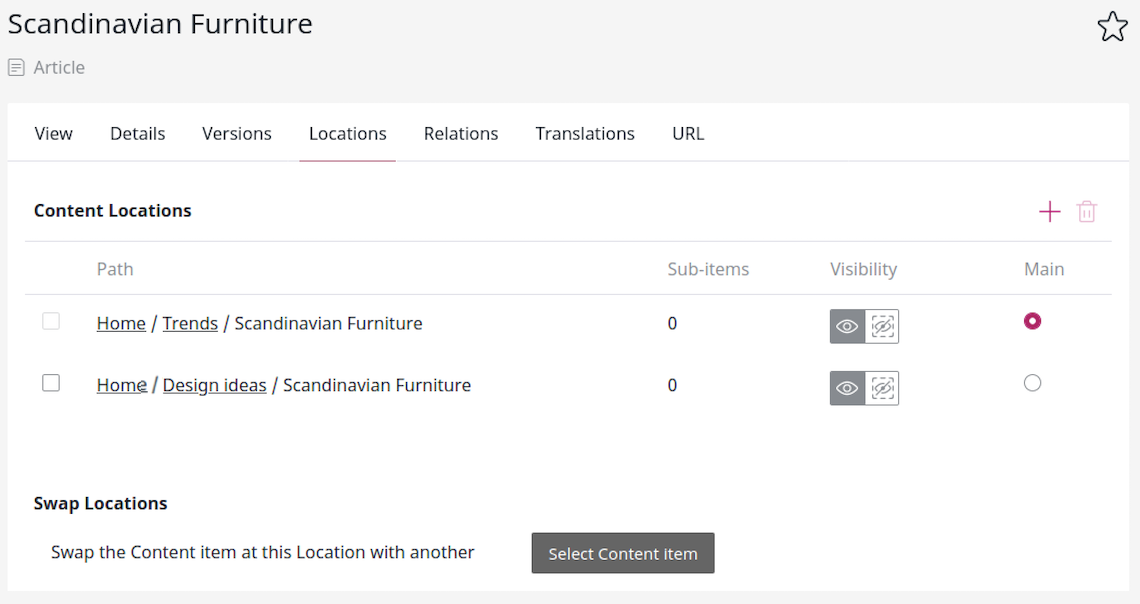1140x604 pixels.
Task: Follow the Home link in the Design ideas path
Action: tap(121, 385)
